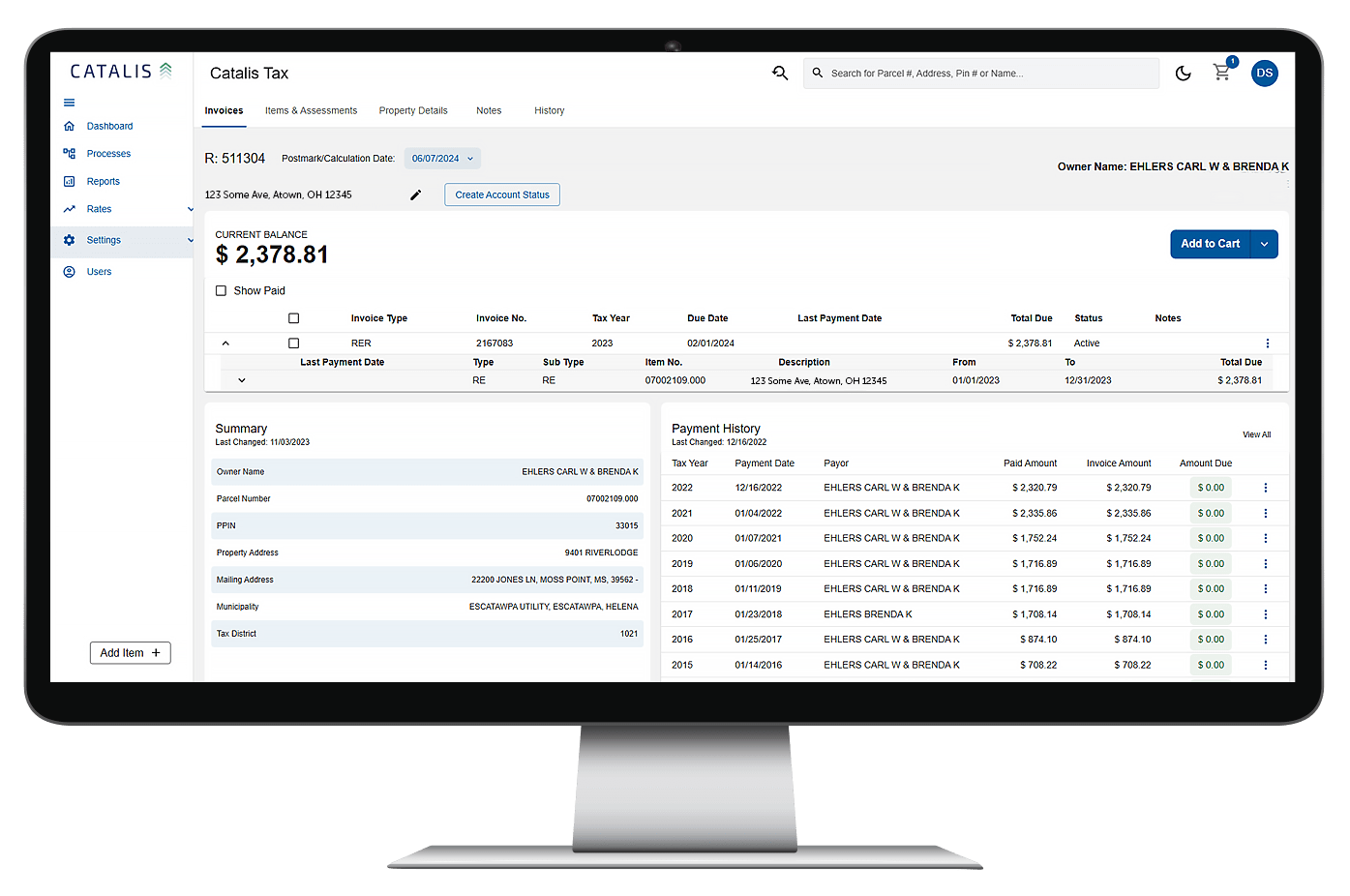Open the Reports section
This screenshot has width=1350, height=896.
[x=104, y=181]
